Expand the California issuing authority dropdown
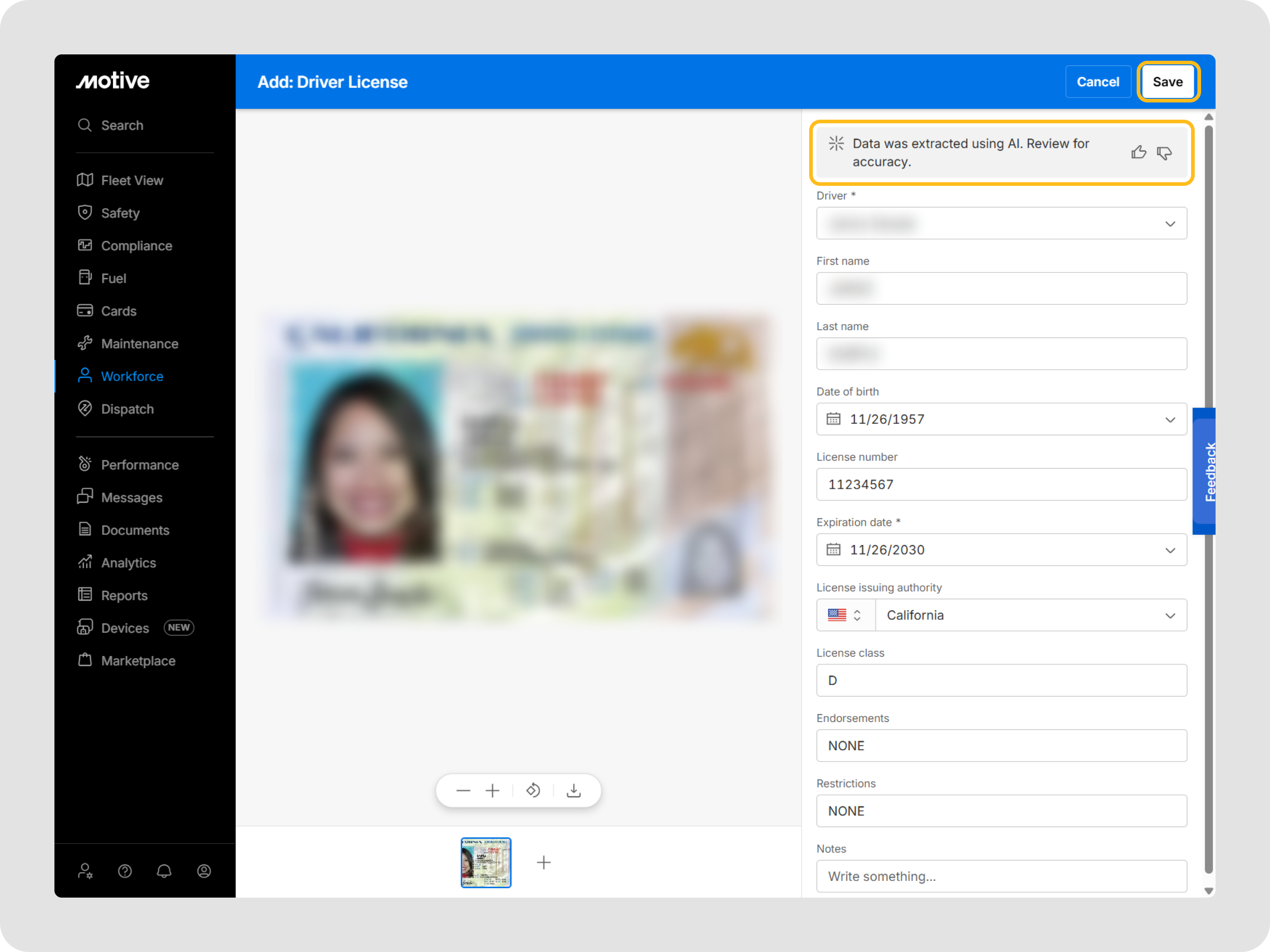Viewport: 1270px width, 952px height. [1031, 615]
